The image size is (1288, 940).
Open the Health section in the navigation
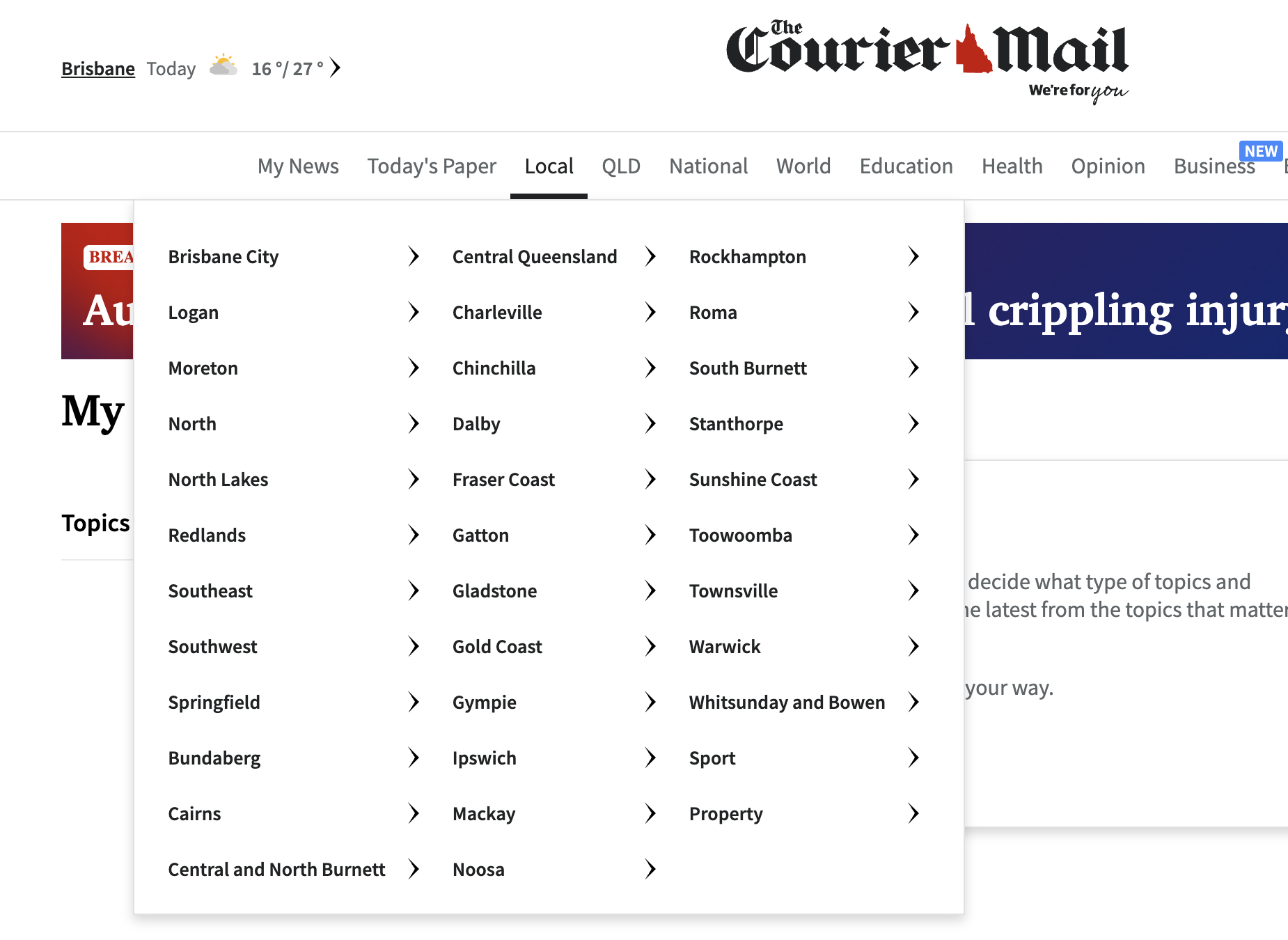coord(1012,166)
